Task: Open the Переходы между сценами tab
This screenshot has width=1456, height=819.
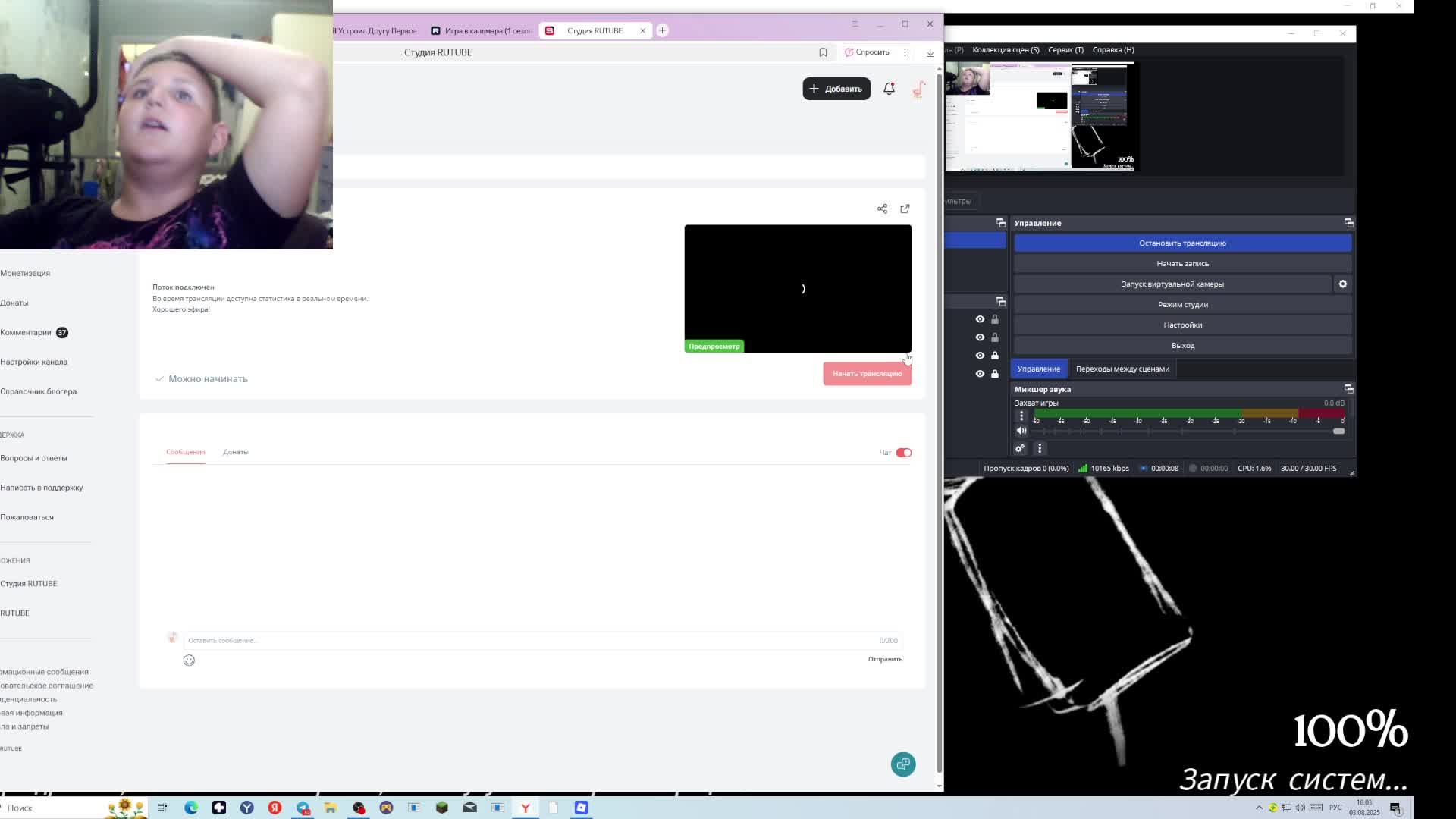Action: coord(1122,369)
